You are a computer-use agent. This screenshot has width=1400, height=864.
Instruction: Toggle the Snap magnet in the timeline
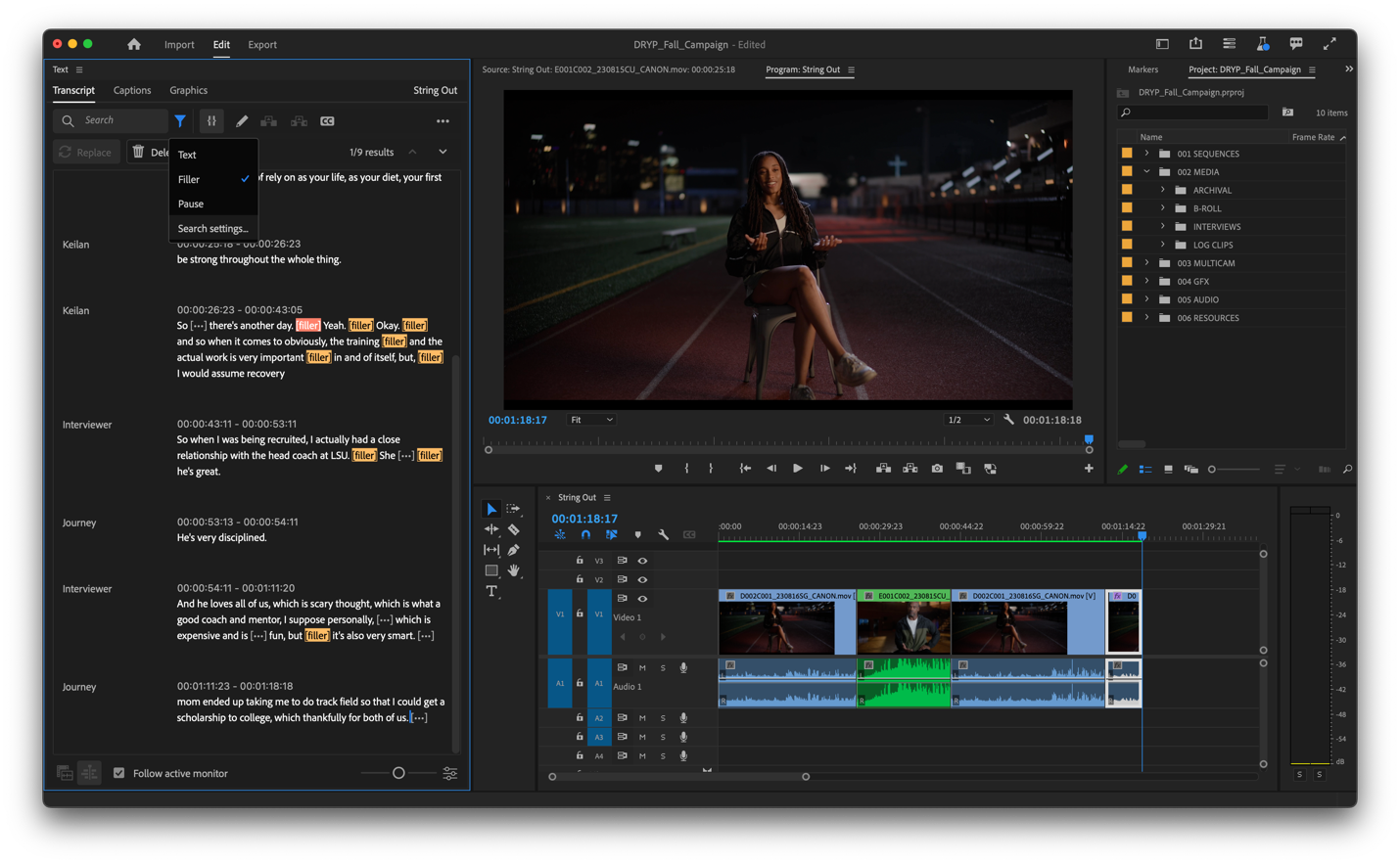(585, 534)
